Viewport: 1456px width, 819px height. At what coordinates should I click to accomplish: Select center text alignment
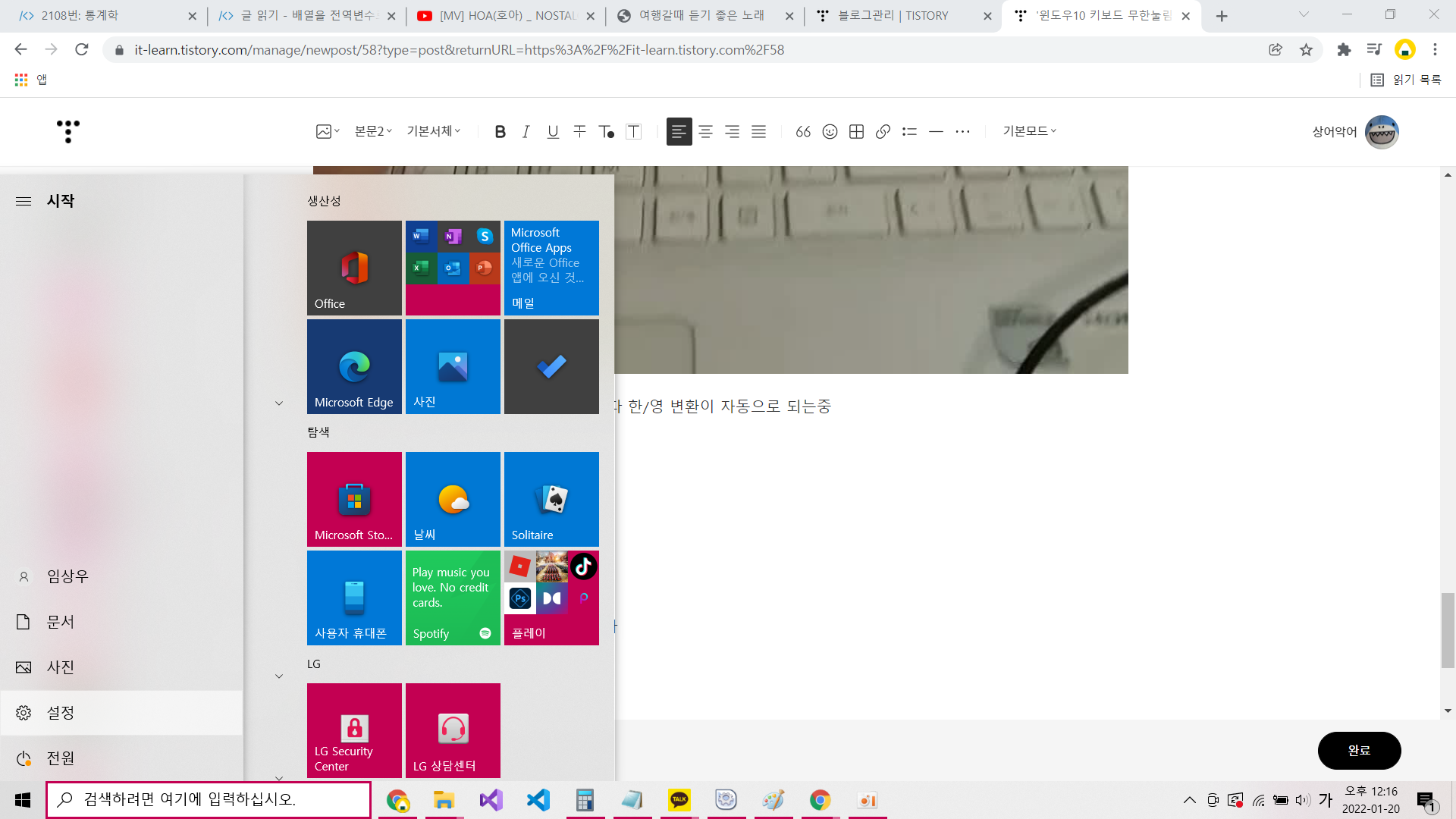click(x=705, y=131)
